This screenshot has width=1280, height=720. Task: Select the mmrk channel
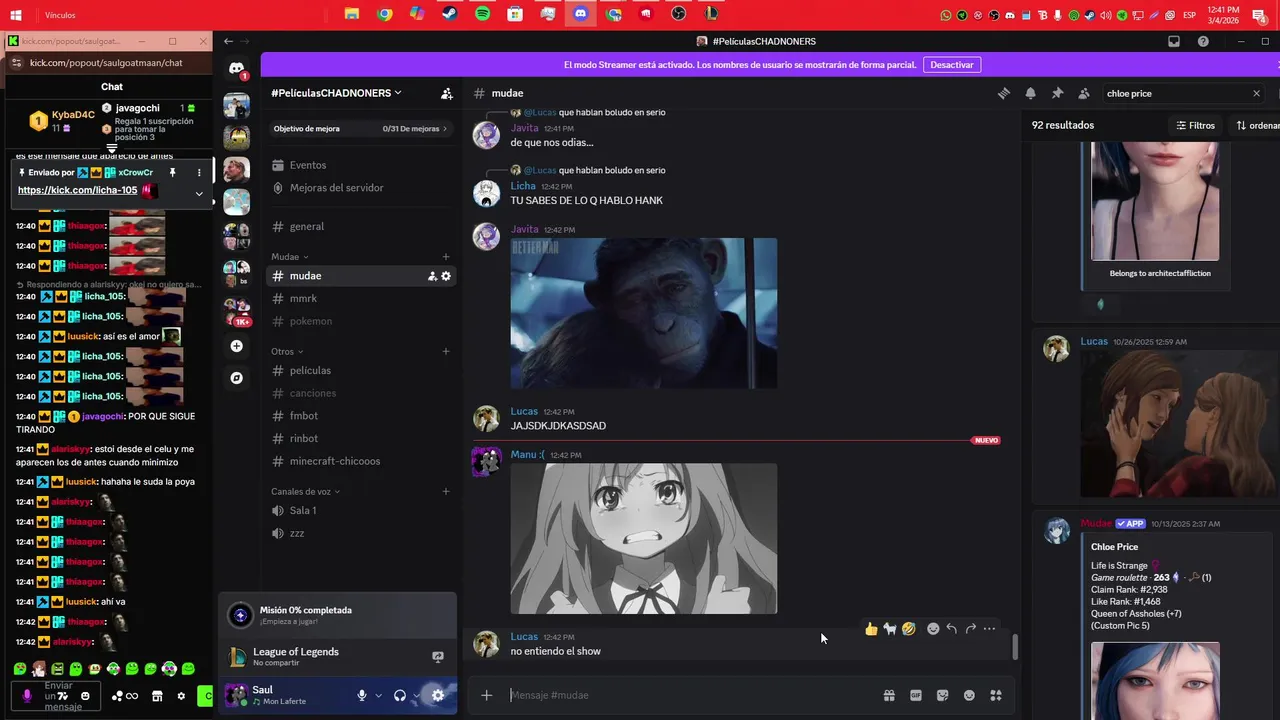point(303,298)
